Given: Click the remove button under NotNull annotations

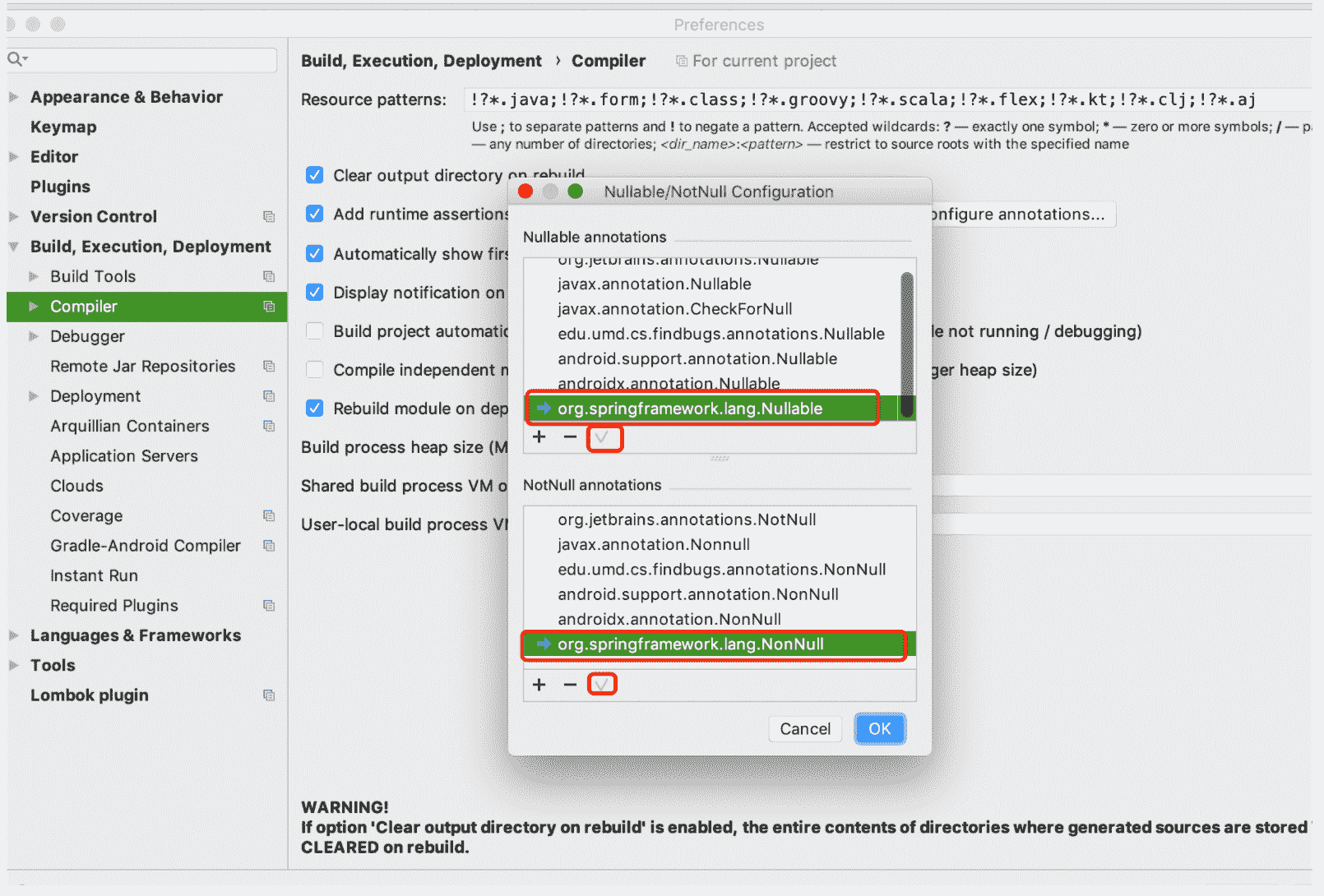Looking at the screenshot, I should point(570,685).
